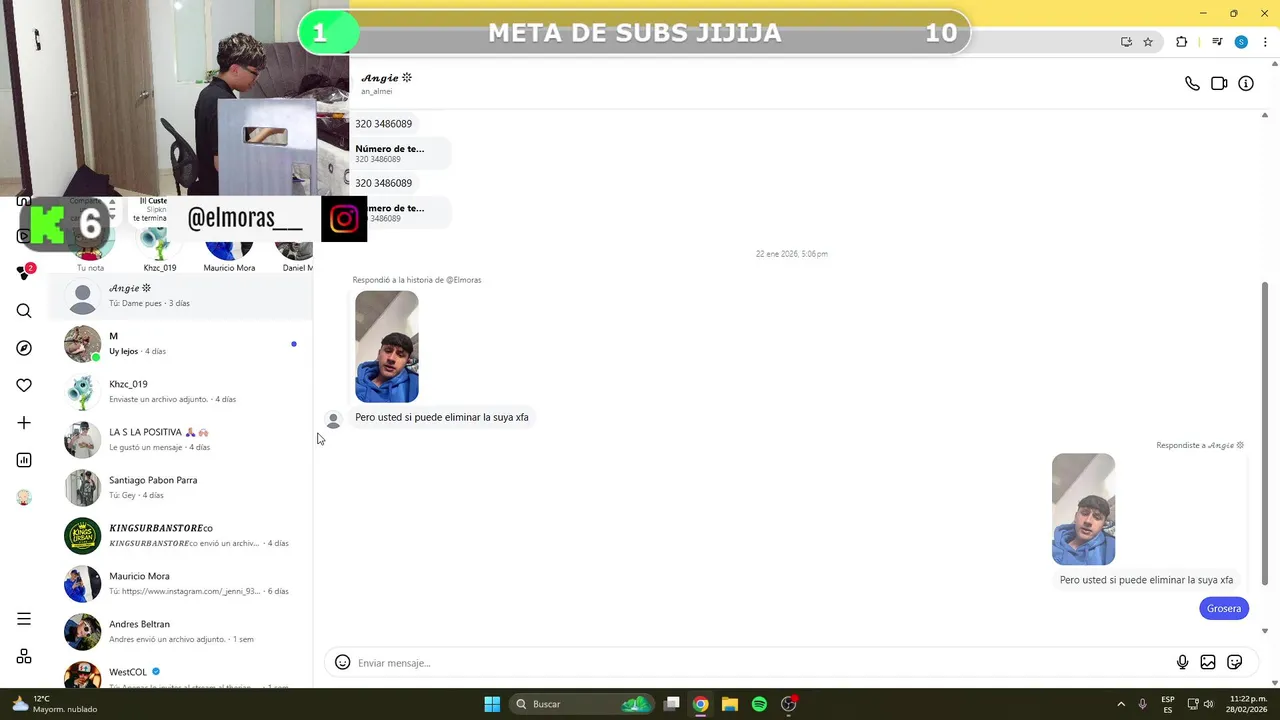
Task: Open notifications heart icon
Action: point(24,385)
